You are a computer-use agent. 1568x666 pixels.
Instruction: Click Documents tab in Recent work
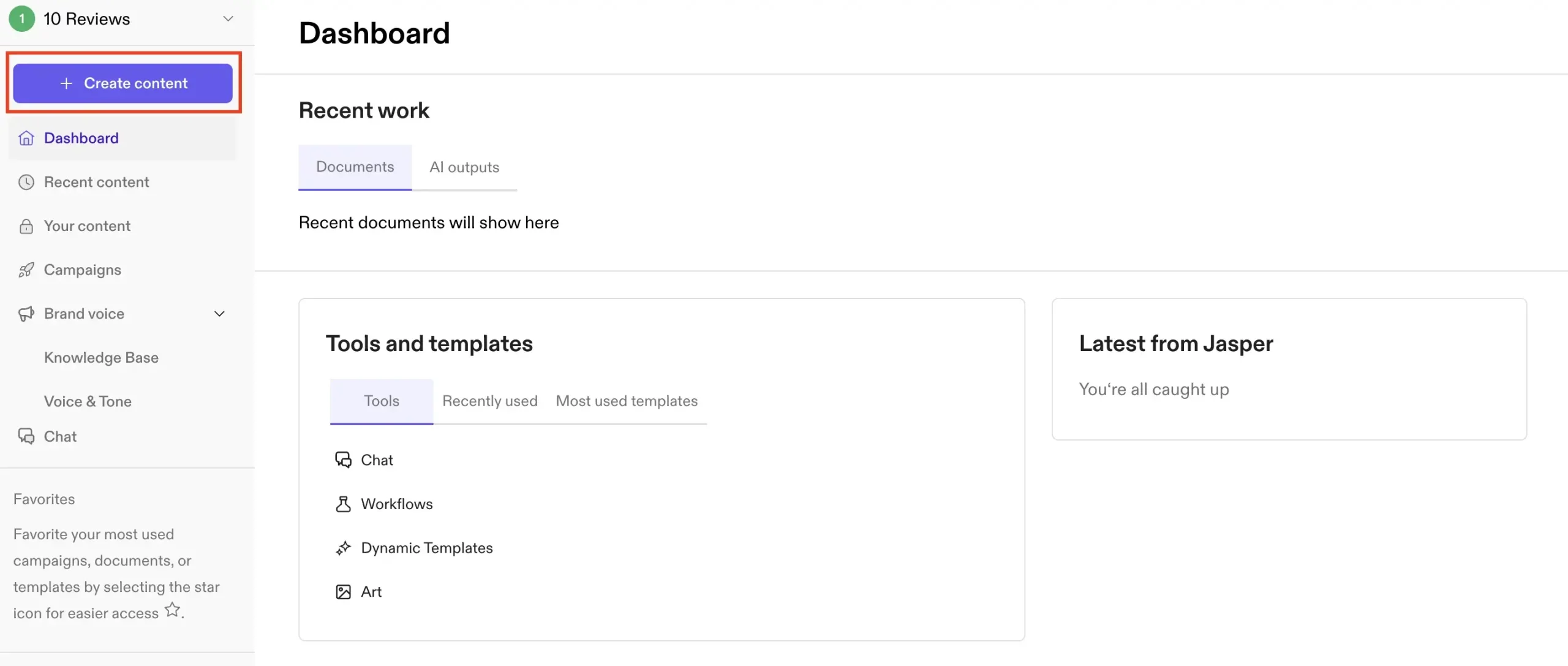355,167
